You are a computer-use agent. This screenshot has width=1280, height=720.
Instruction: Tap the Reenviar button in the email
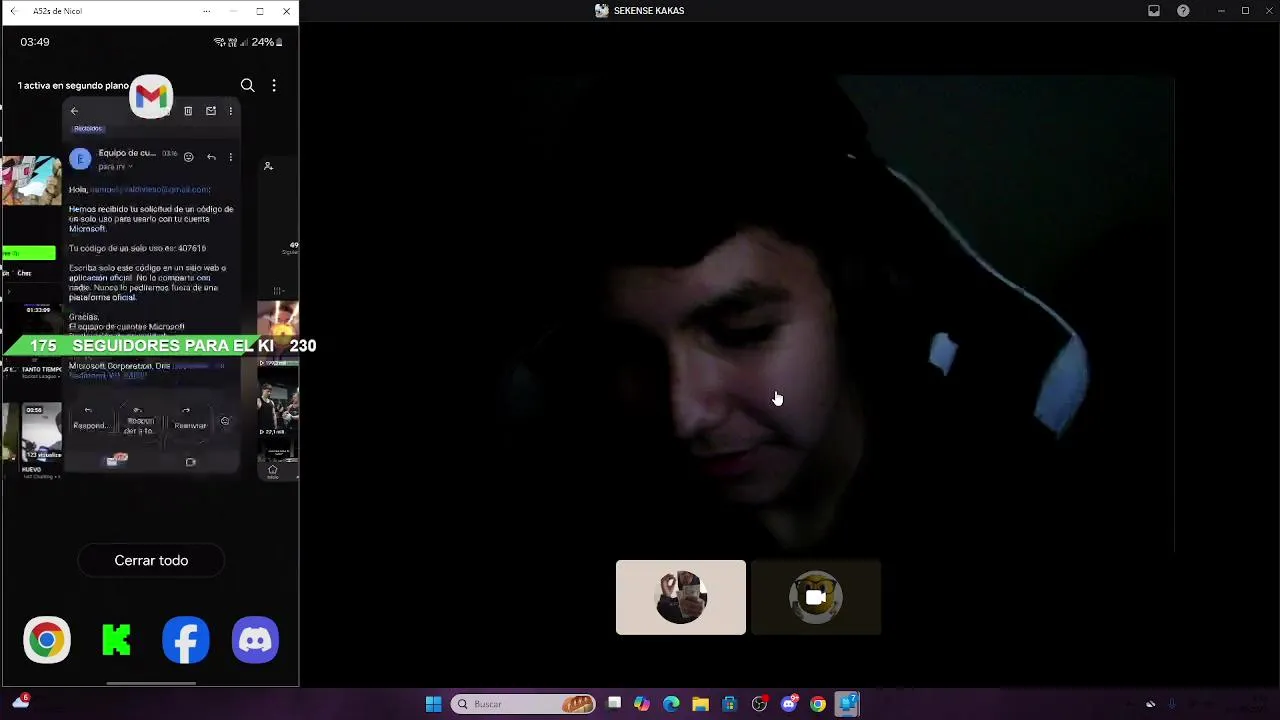[x=190, y=418]
